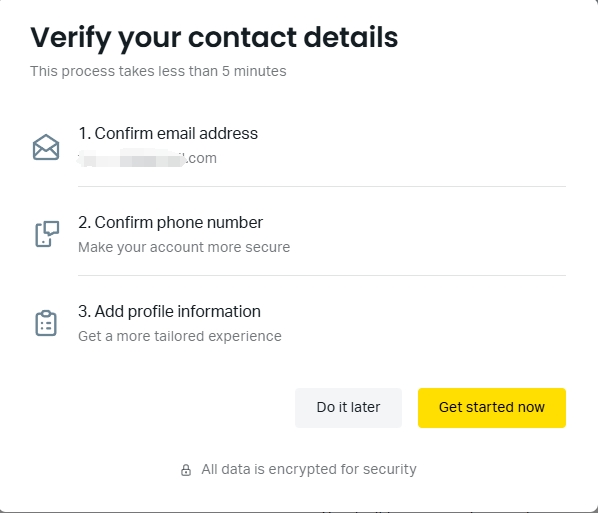Viewport: 598px width, 513px height.
Task: Click Get a more tailored experience text
Action: tap(180, 336)
